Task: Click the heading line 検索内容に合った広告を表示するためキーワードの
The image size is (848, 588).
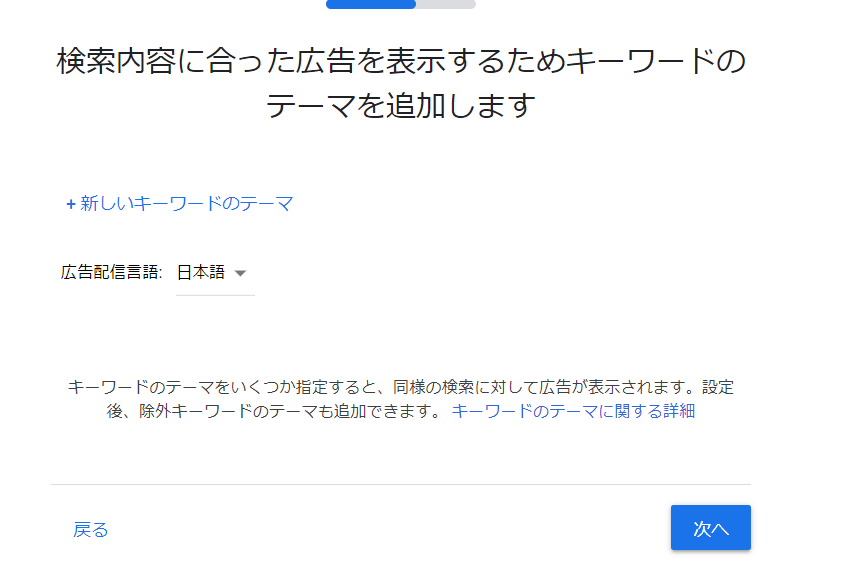Action: [401, 61]
